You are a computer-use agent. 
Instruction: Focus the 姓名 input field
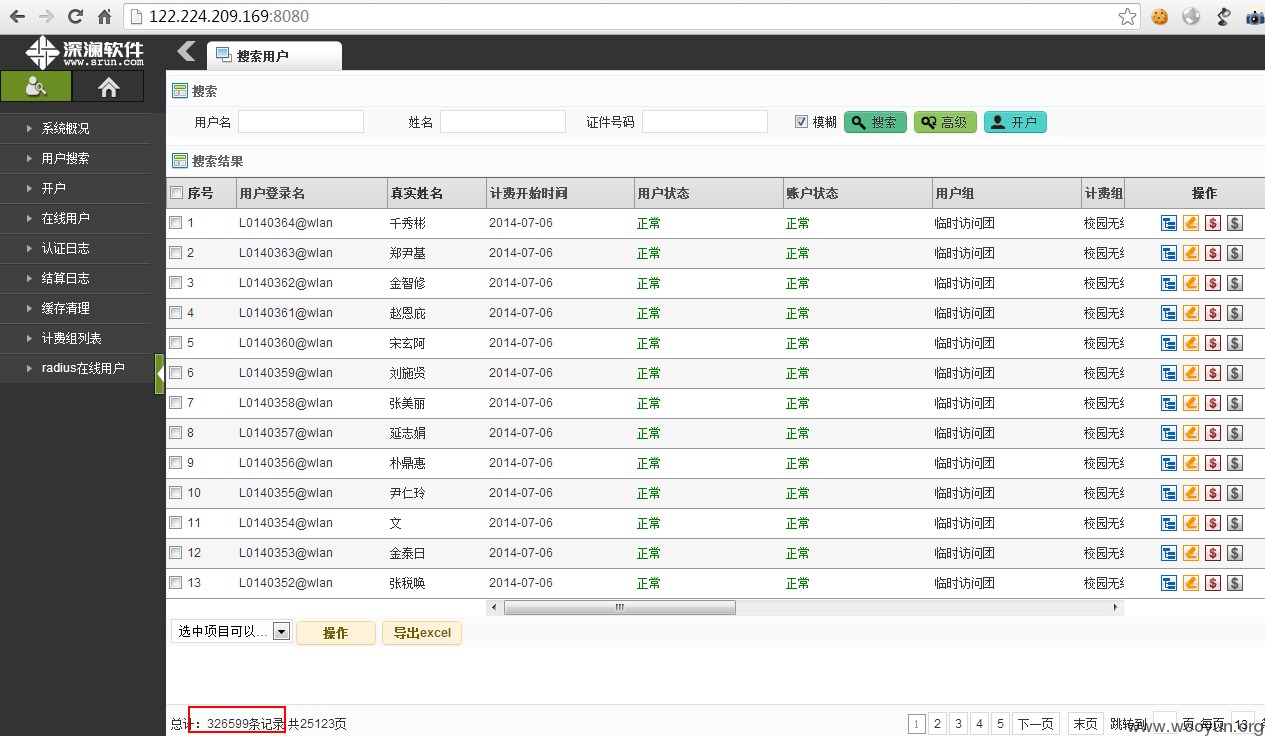pyautogui.click(x=503, y=122)
